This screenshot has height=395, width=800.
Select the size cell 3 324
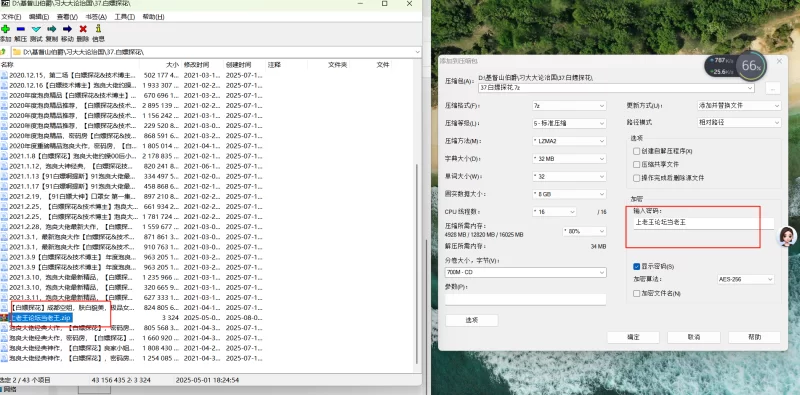(170, 317)
